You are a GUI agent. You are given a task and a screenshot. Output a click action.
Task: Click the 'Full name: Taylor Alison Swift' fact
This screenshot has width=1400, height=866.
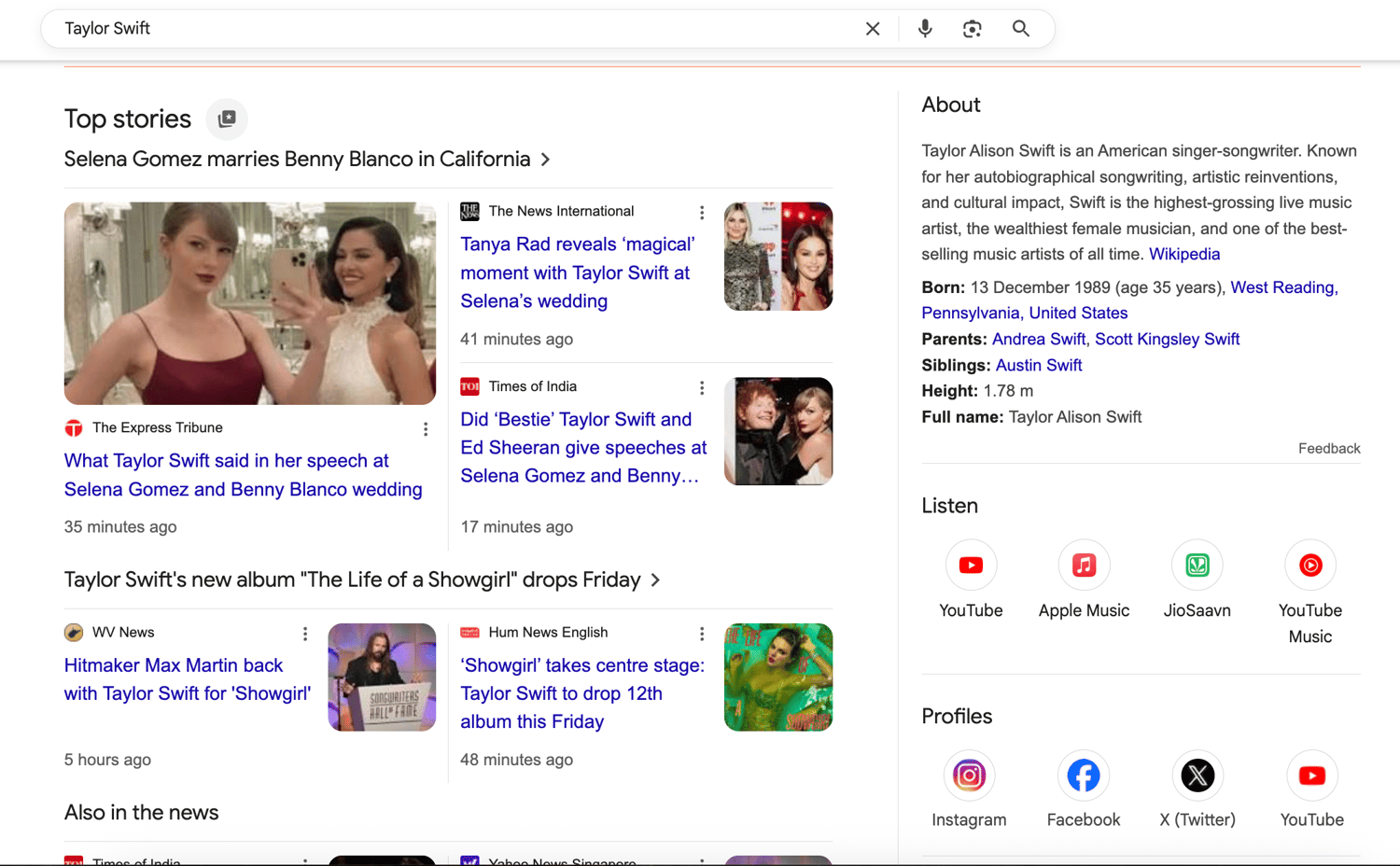pos(1031,417)
